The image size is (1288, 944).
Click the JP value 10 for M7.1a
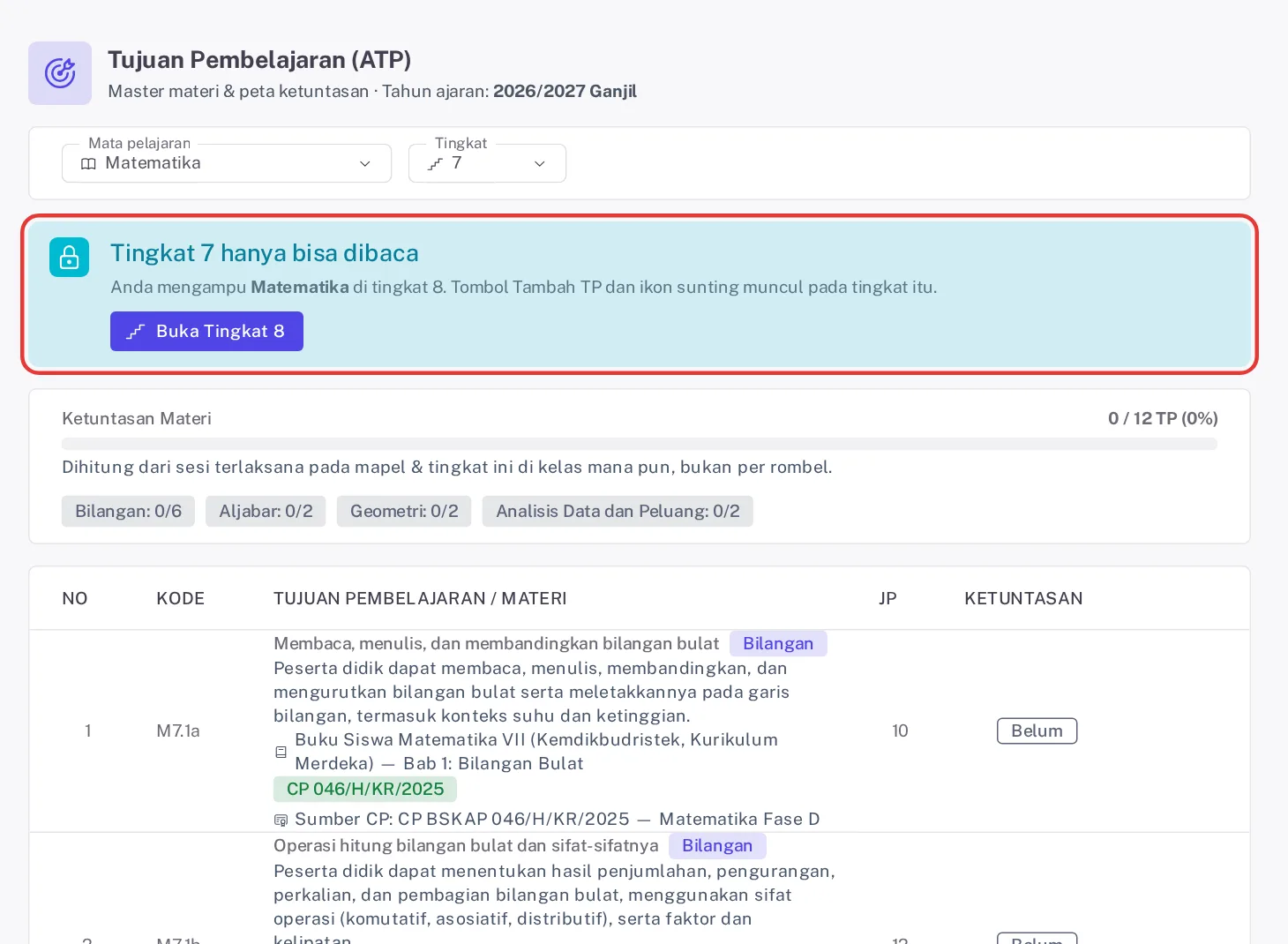(x=900, y=730)
